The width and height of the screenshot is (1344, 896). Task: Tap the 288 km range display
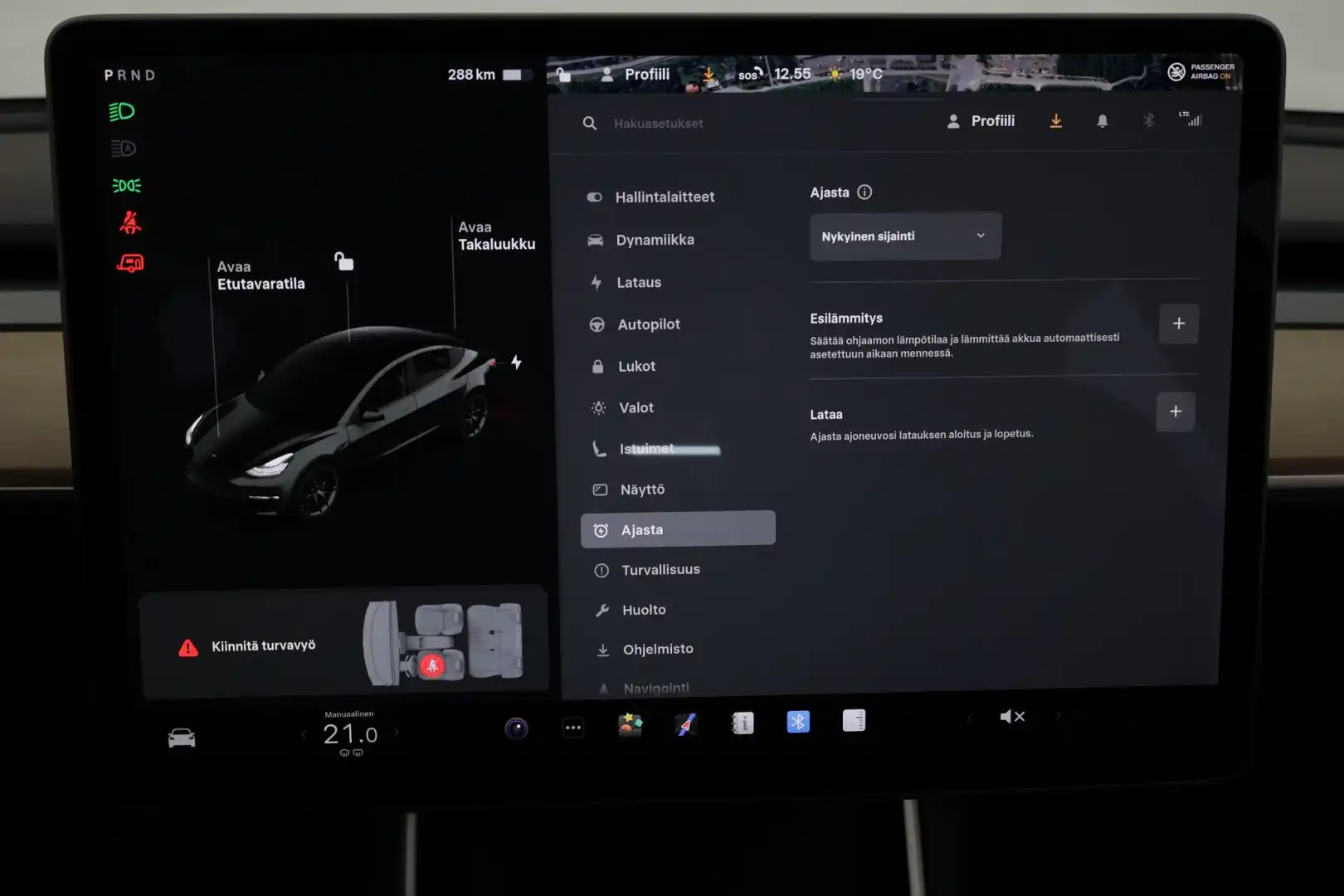click(485, 75)
